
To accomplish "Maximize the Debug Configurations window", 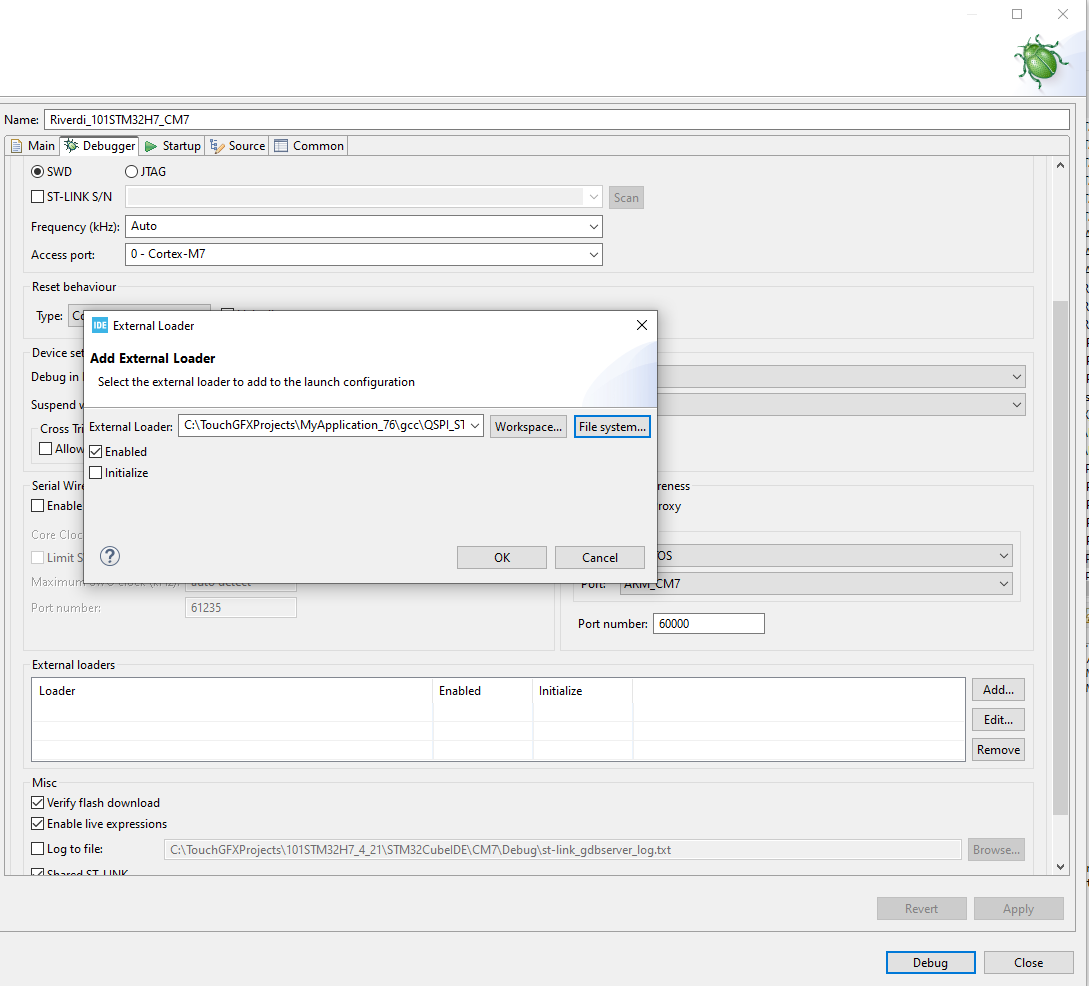I will [x=1017, y=14].
